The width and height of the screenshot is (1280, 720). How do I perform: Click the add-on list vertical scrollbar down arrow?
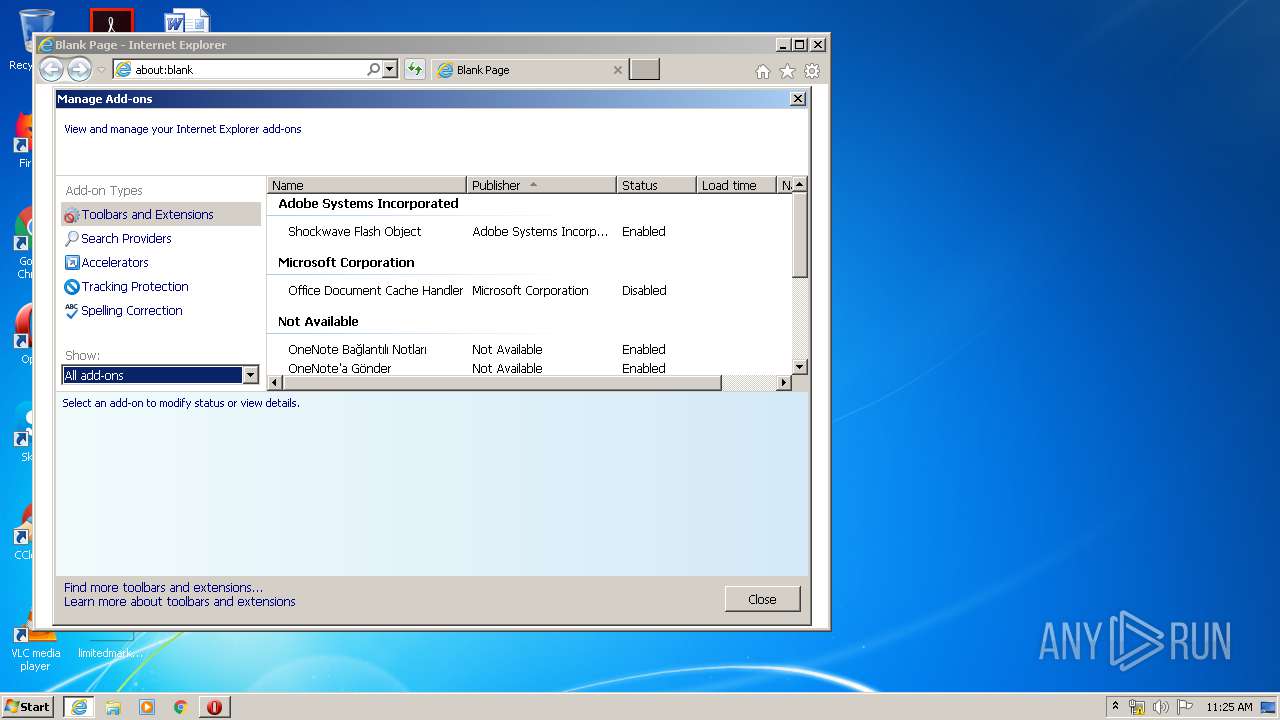click(x=799, y=367)
